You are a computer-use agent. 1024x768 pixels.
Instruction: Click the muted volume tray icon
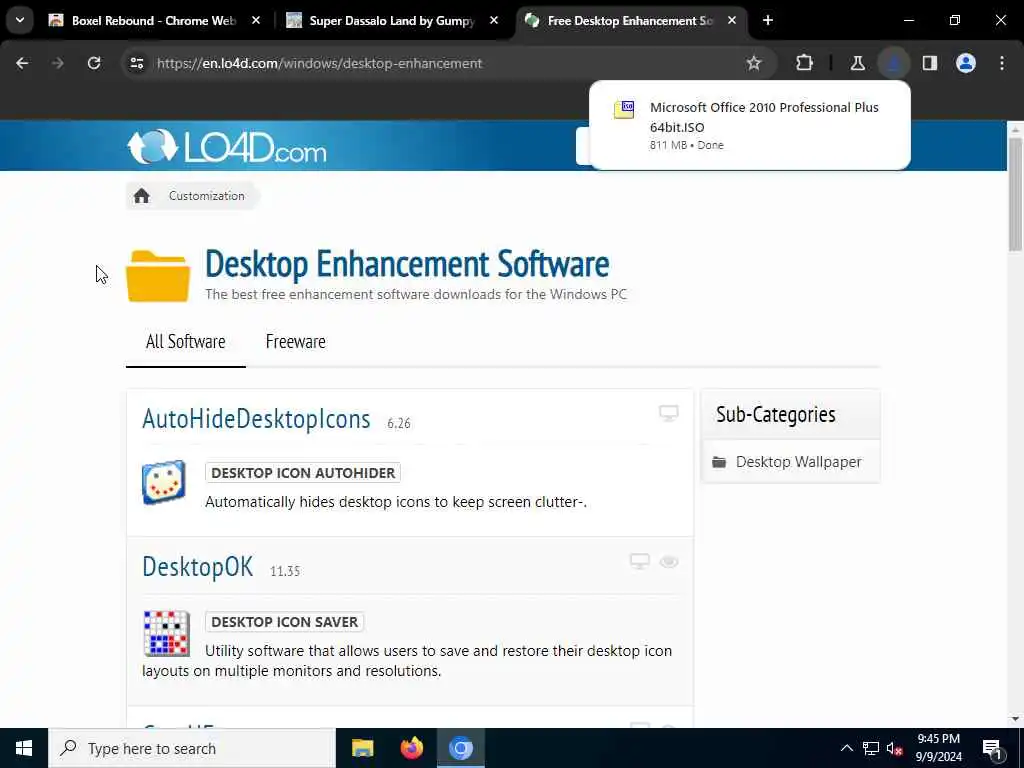point(895,748)
